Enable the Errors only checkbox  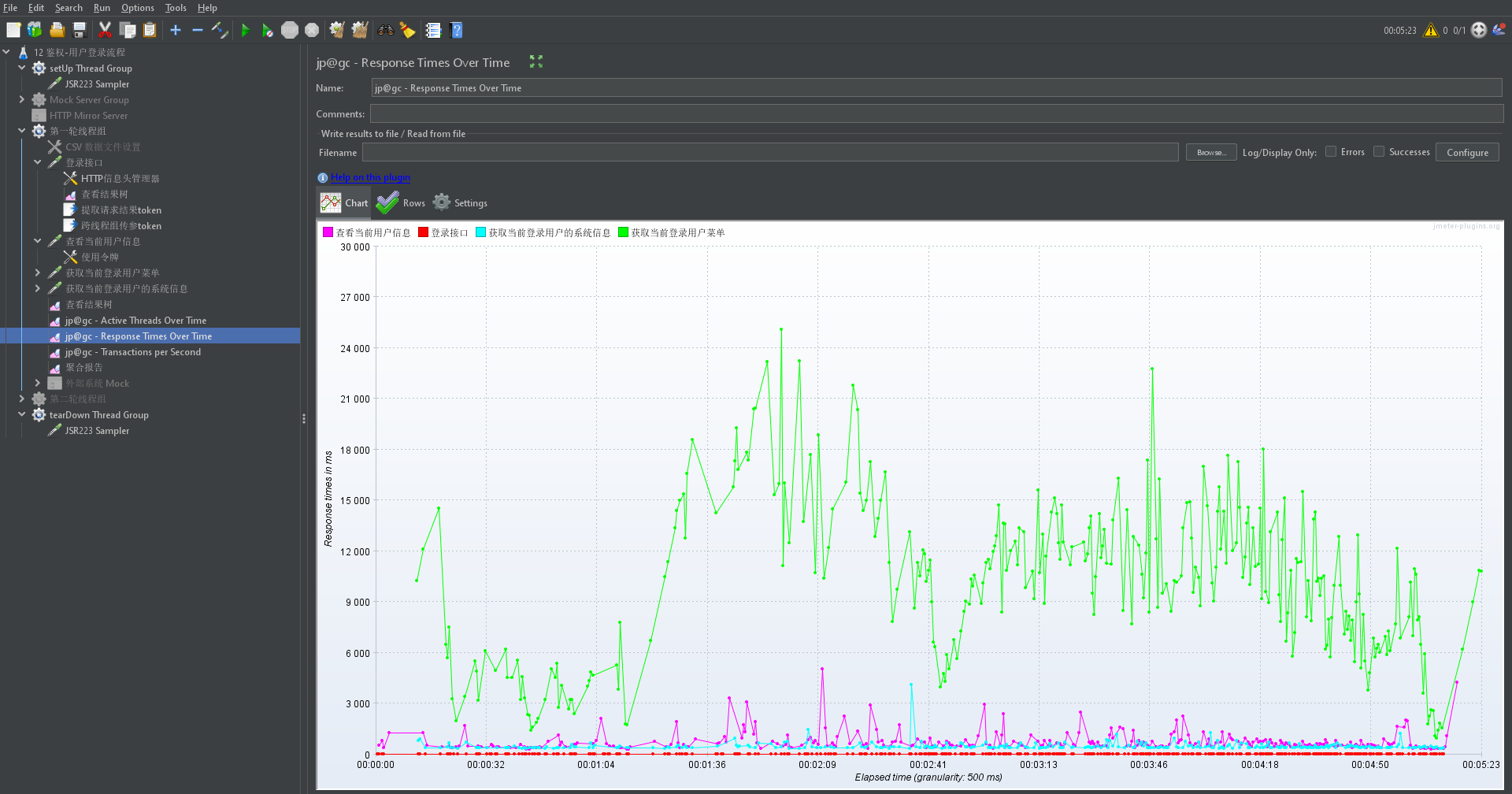(x=1331, y=151)
